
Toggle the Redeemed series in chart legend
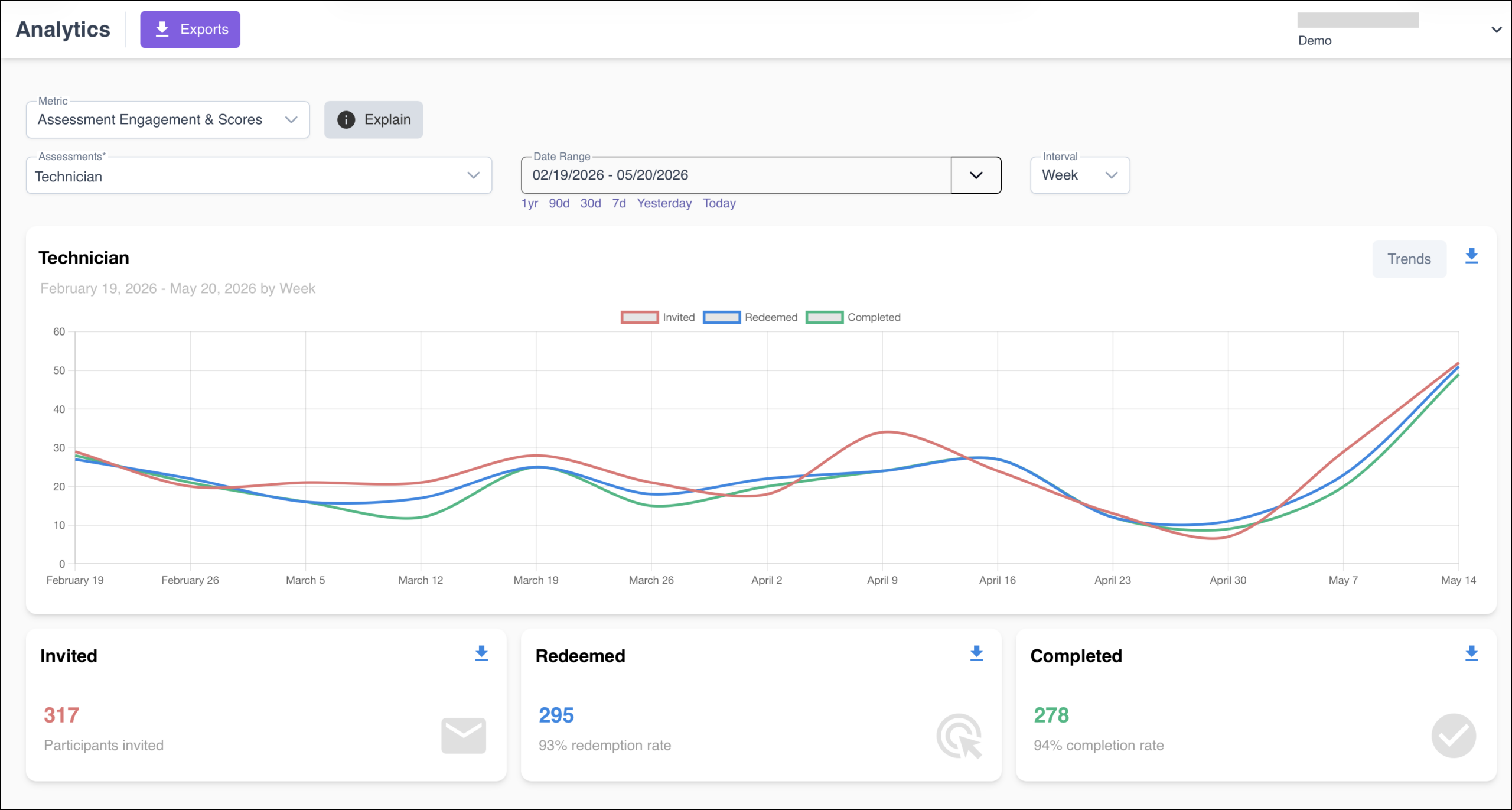pyautogui.click(x=750, y=317)
